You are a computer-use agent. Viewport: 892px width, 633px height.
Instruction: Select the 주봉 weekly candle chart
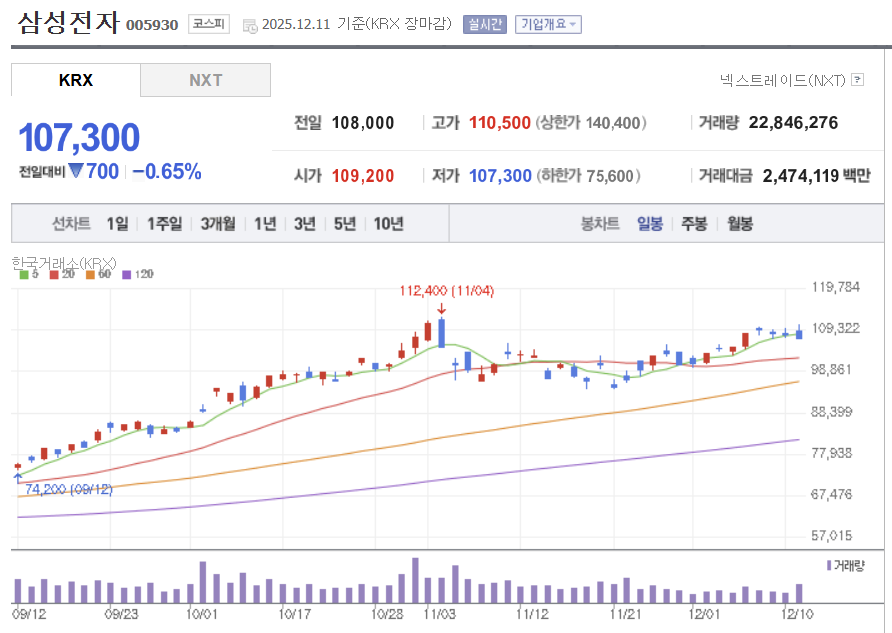[694, 224]
